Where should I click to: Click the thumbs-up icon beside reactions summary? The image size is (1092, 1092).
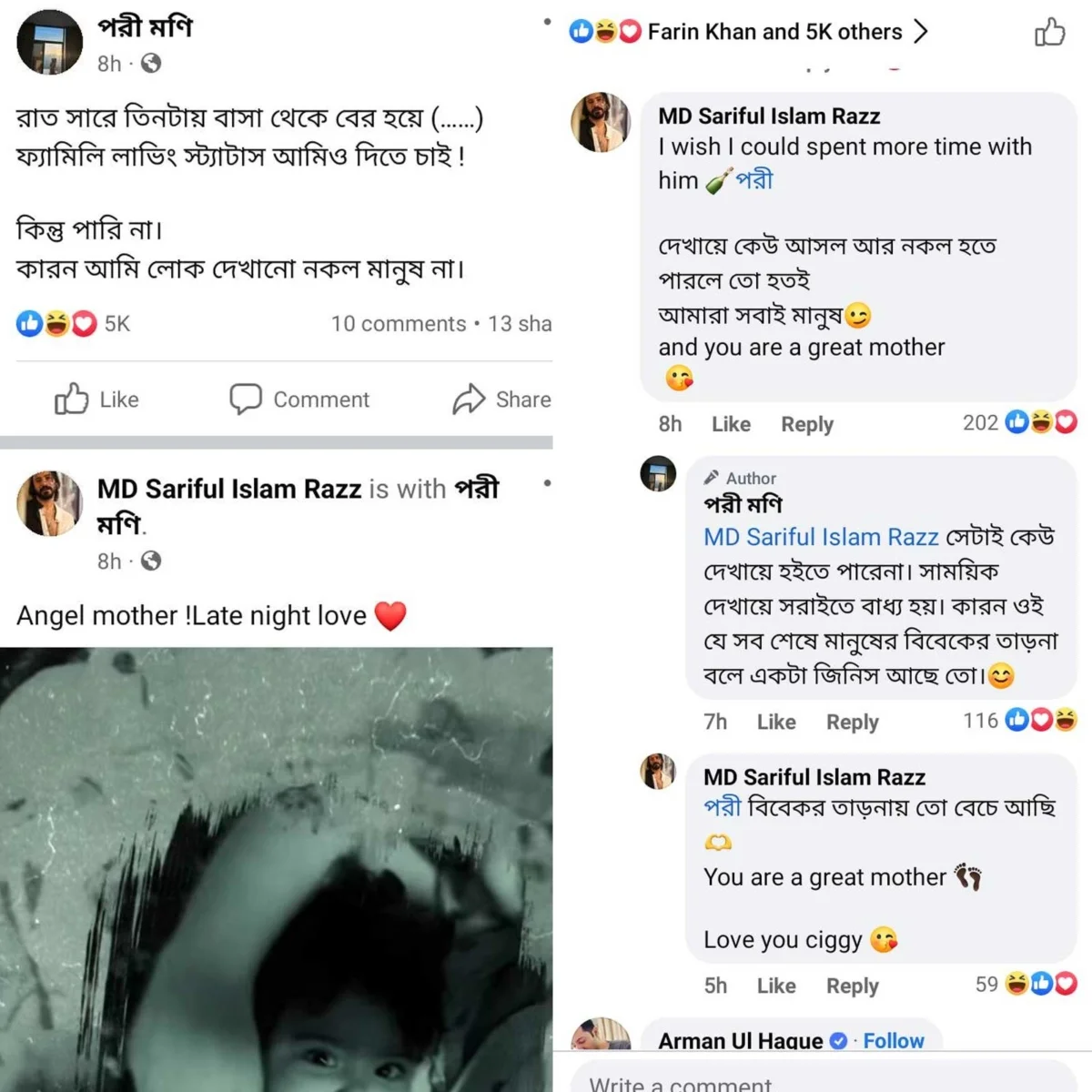pyautogui.click(x=1049, y=33)
